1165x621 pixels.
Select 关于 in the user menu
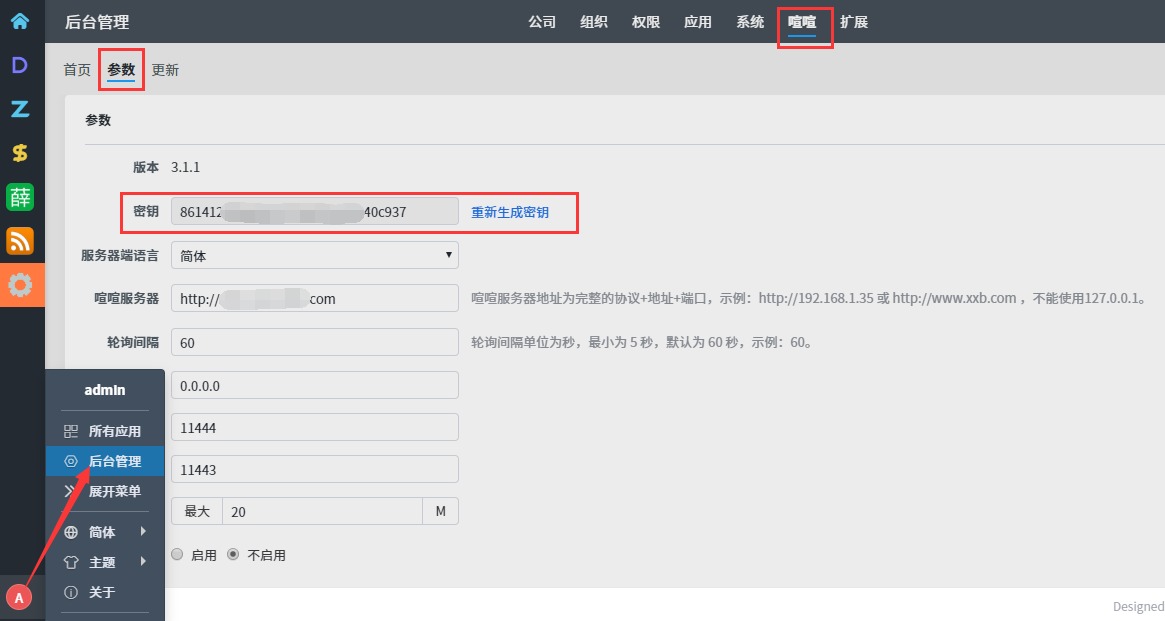pos(102,592)
